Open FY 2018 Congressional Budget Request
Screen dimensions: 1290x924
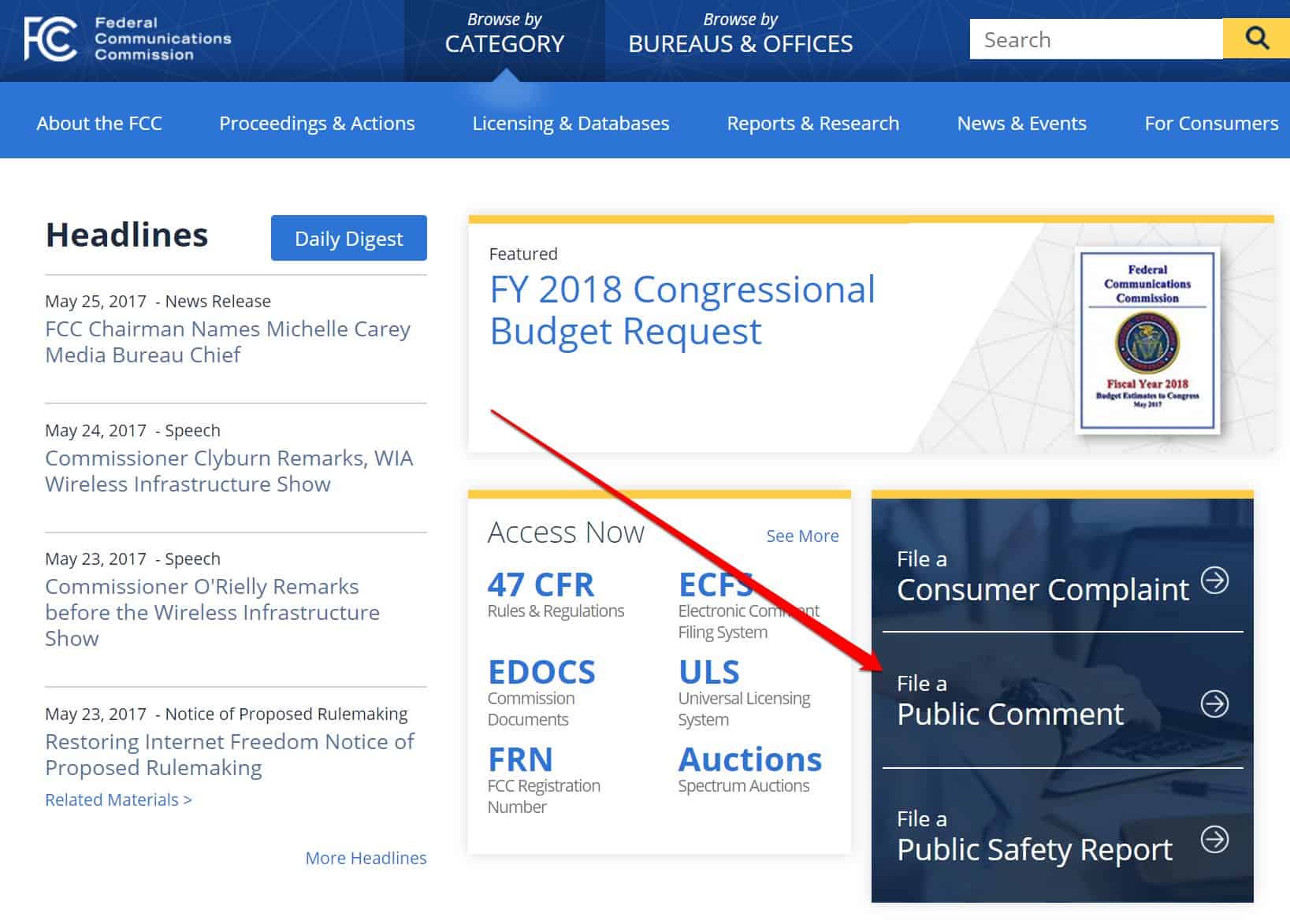point(682,310)
